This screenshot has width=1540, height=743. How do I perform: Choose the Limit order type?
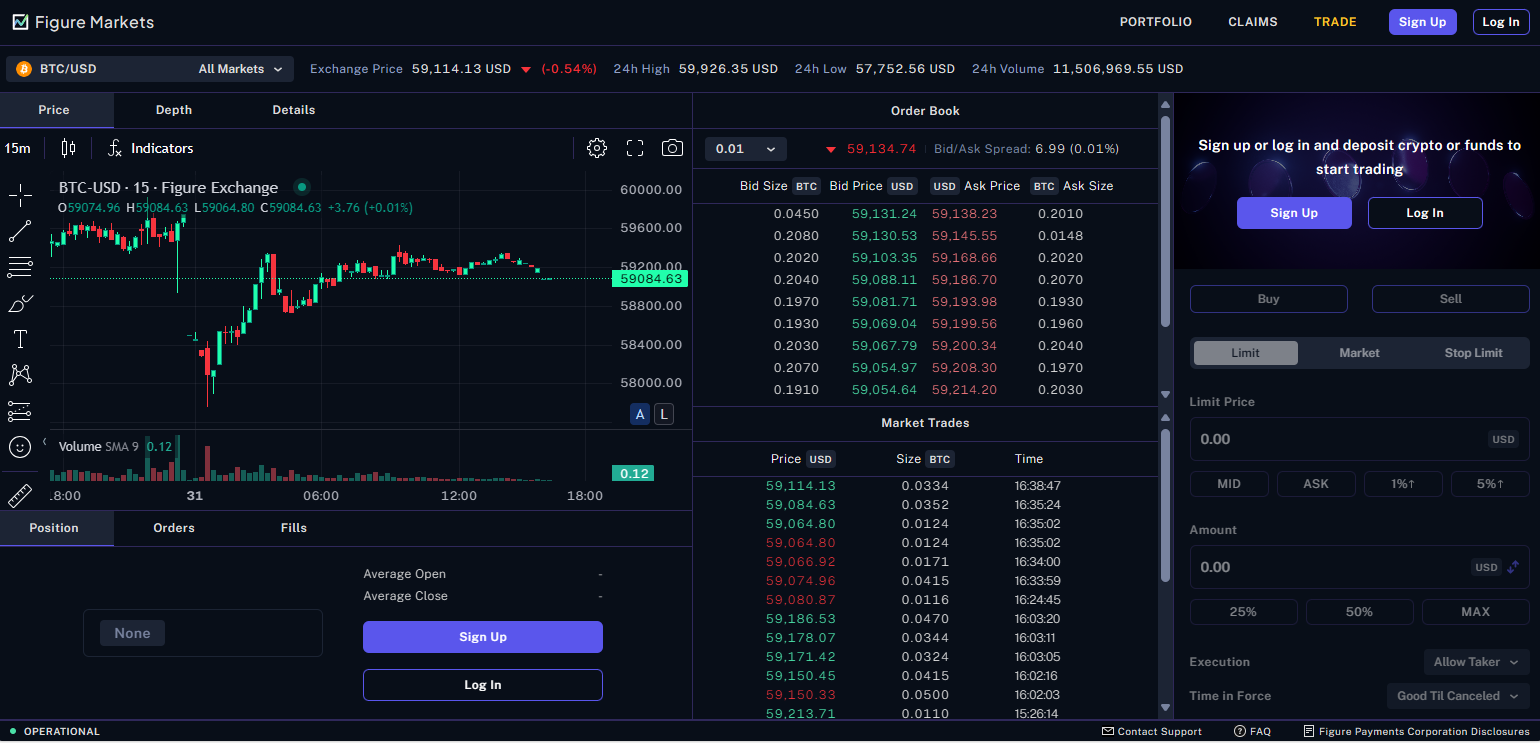pyautogui.click(x=1245, y=353)
